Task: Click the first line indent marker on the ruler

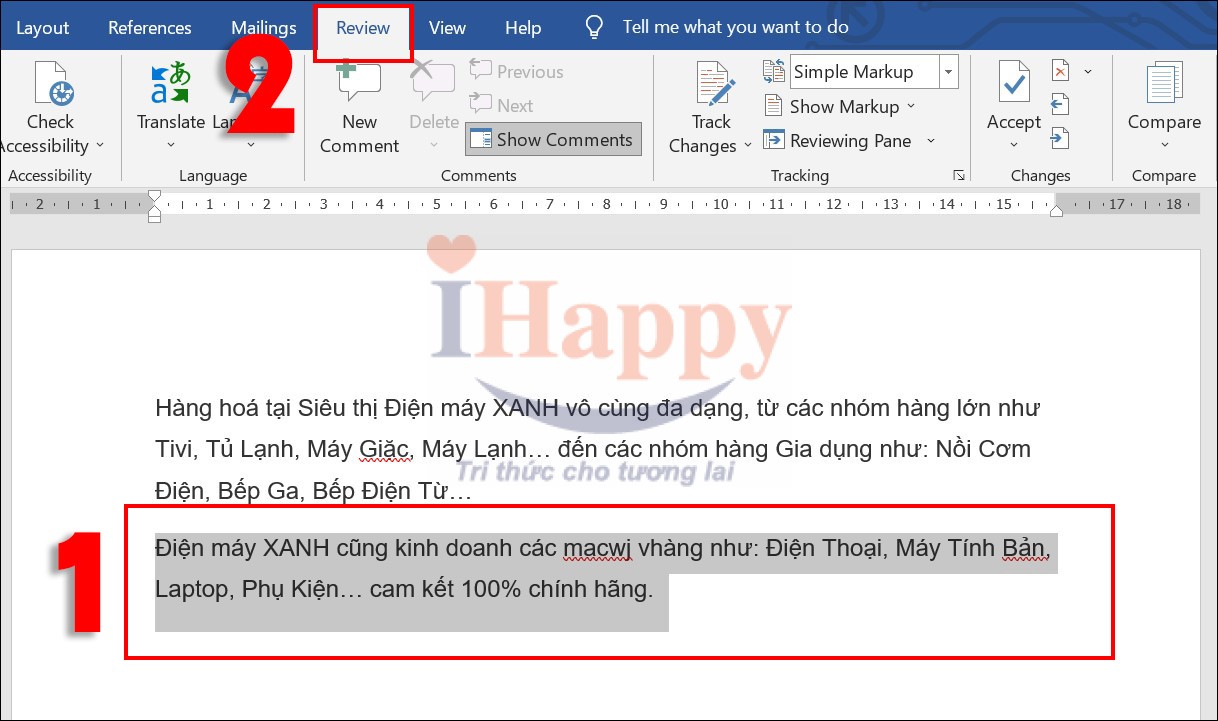Action: click(x=154, y=196)
